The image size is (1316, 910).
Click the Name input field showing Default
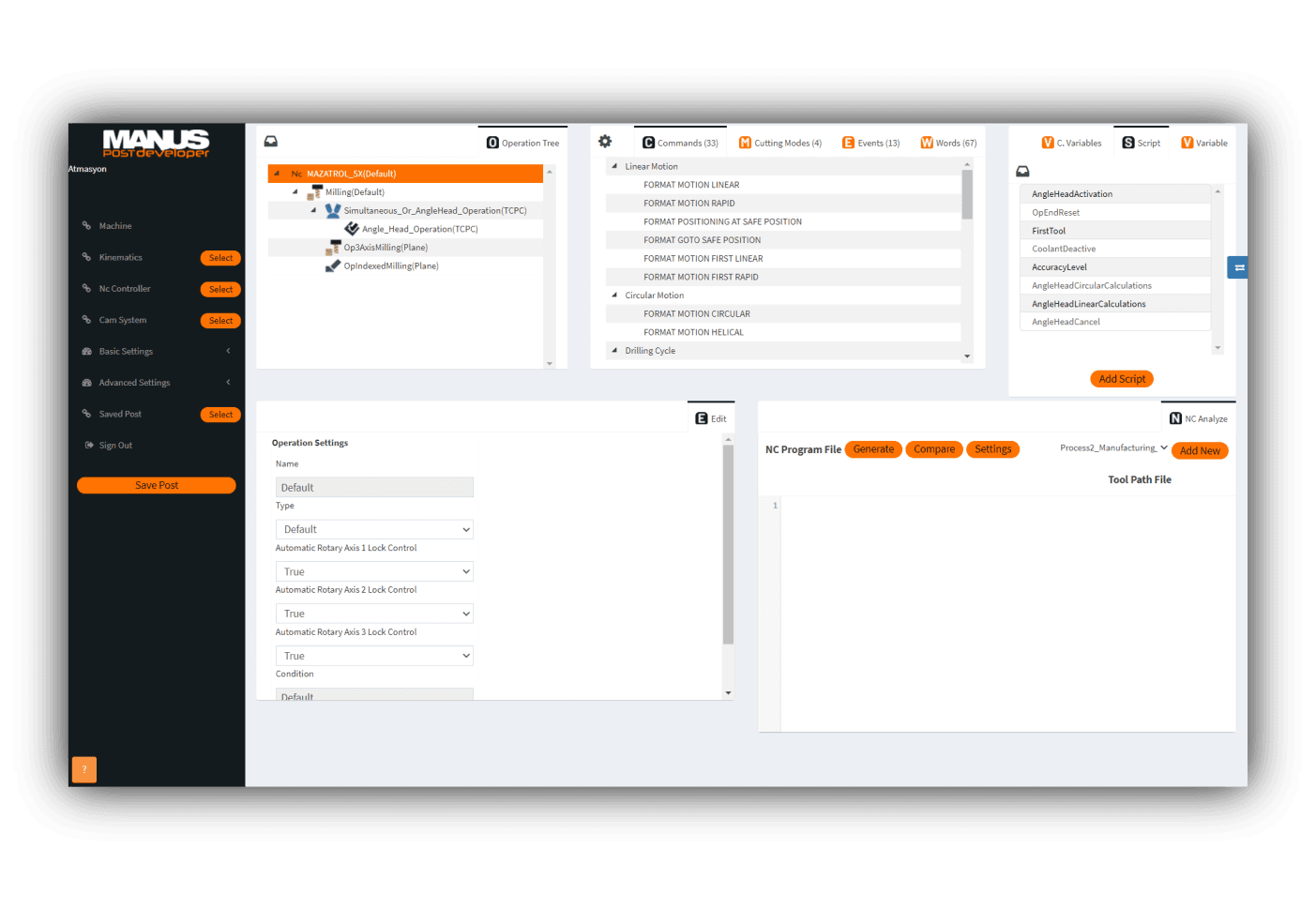pos(373,487)
